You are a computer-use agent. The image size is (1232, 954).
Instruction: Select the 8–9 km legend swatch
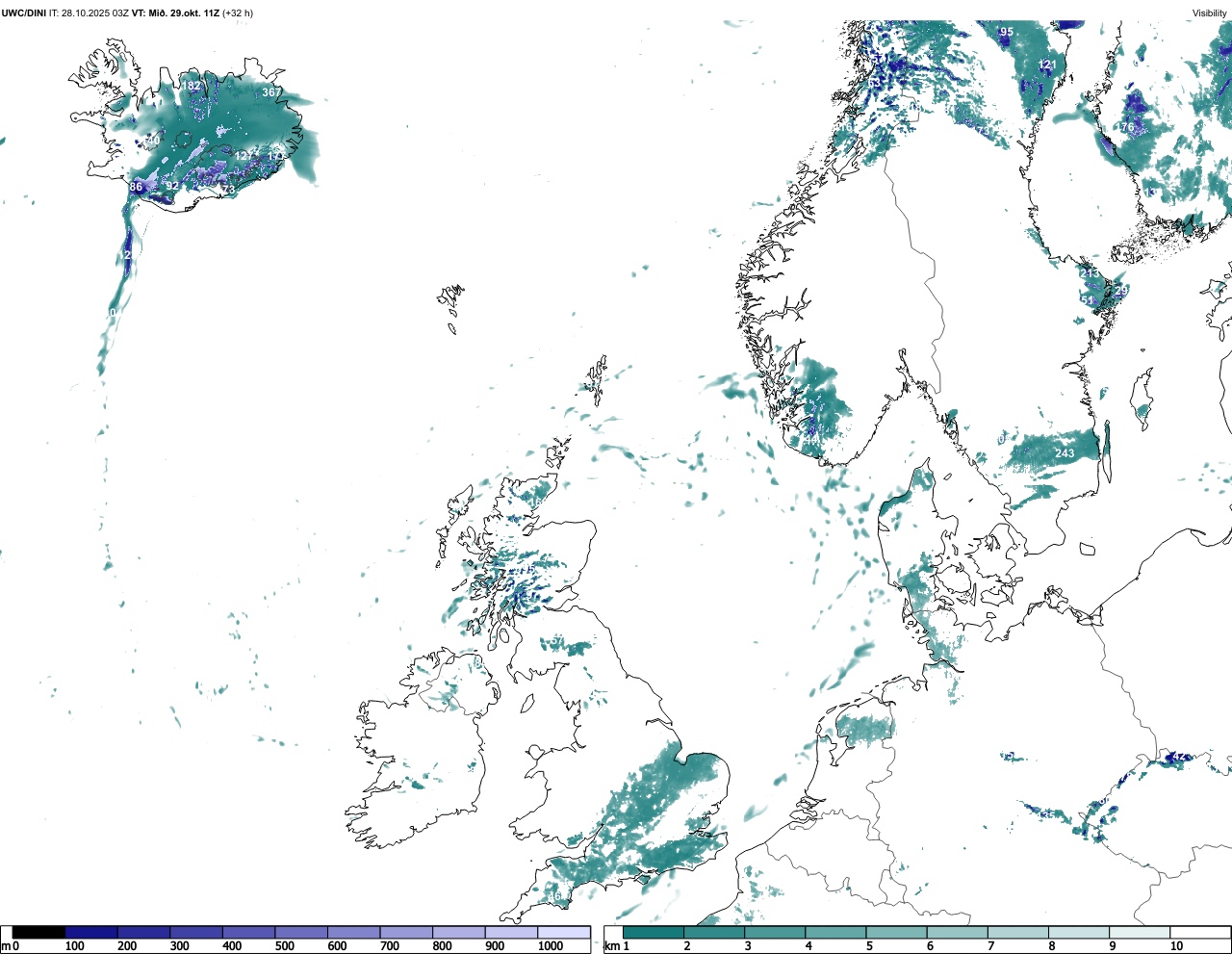[x=1078, y=933]
